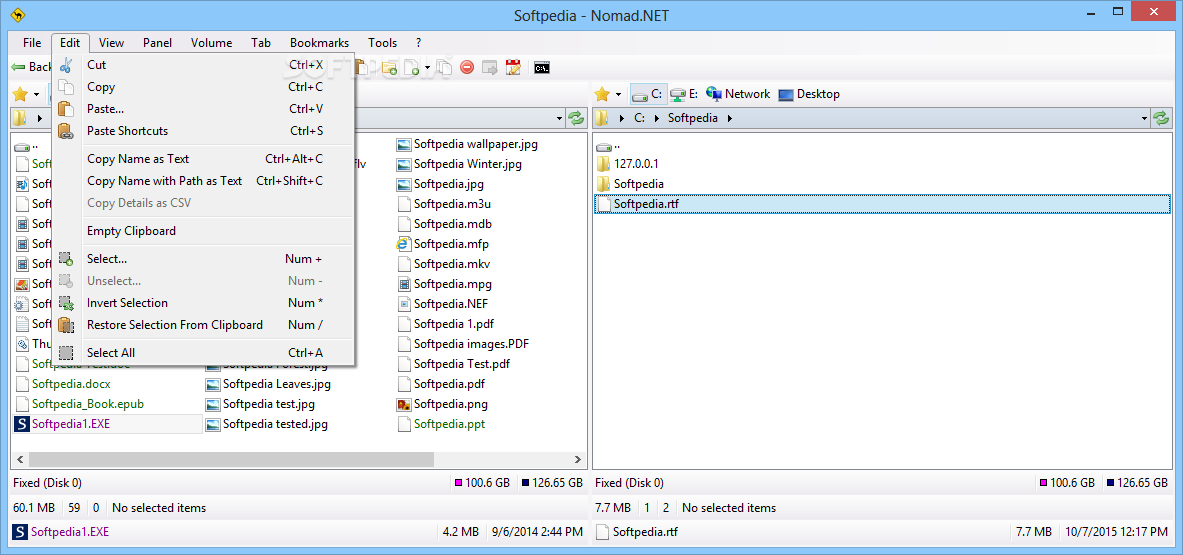Image resolution: width=1183 pixels, height=555 pixels.
Task: Expand the arrow after Softpedia breadcrumb
Action: (730, 118)
